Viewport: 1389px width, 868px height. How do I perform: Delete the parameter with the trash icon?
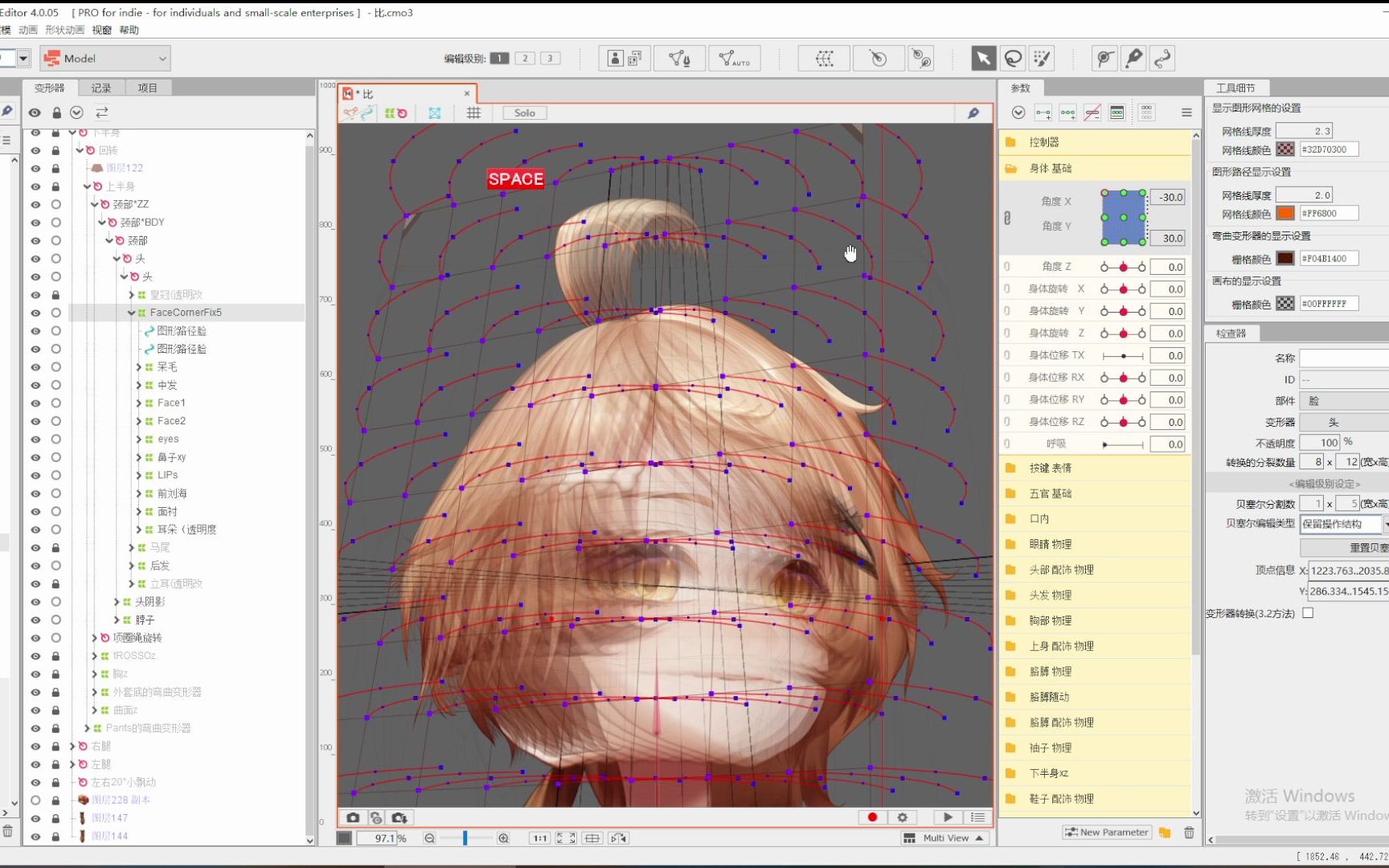pos(1189,833)
